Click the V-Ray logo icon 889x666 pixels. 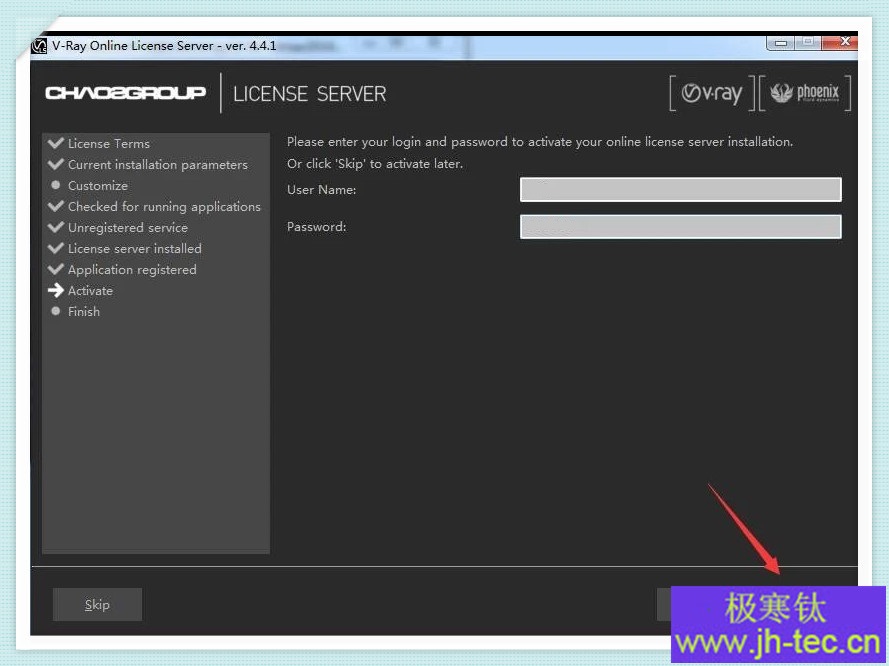coord(712,93)
